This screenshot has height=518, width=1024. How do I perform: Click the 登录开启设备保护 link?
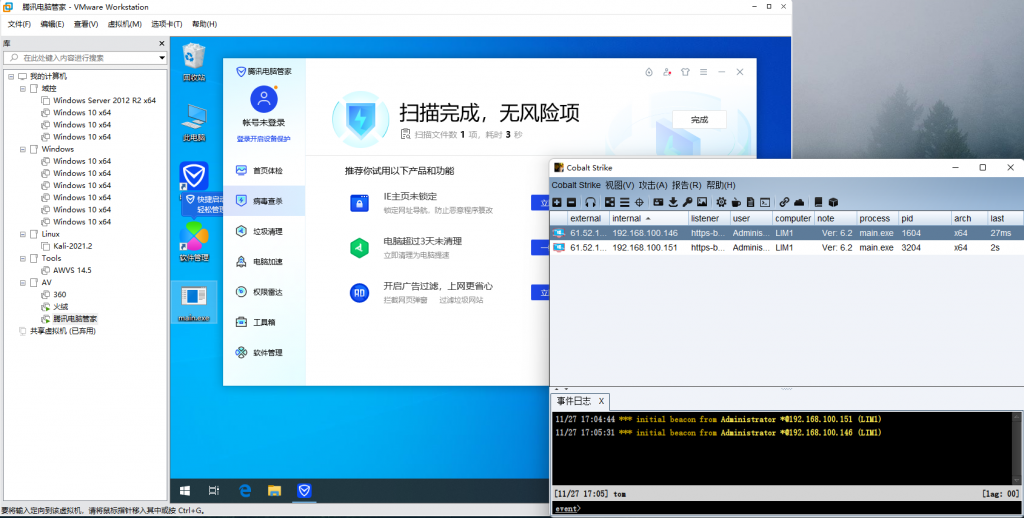coord(263,139)
